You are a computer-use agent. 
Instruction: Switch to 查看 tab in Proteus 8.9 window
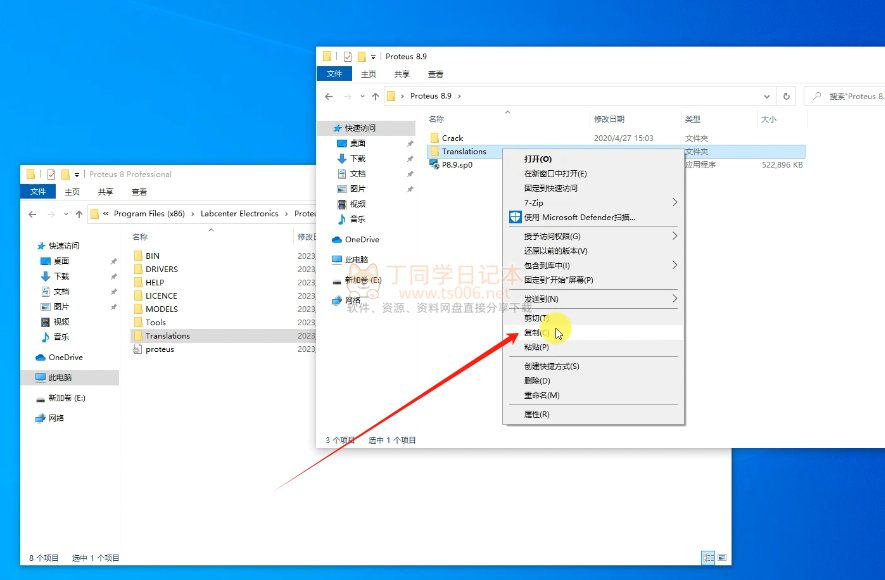coord(435,74)
